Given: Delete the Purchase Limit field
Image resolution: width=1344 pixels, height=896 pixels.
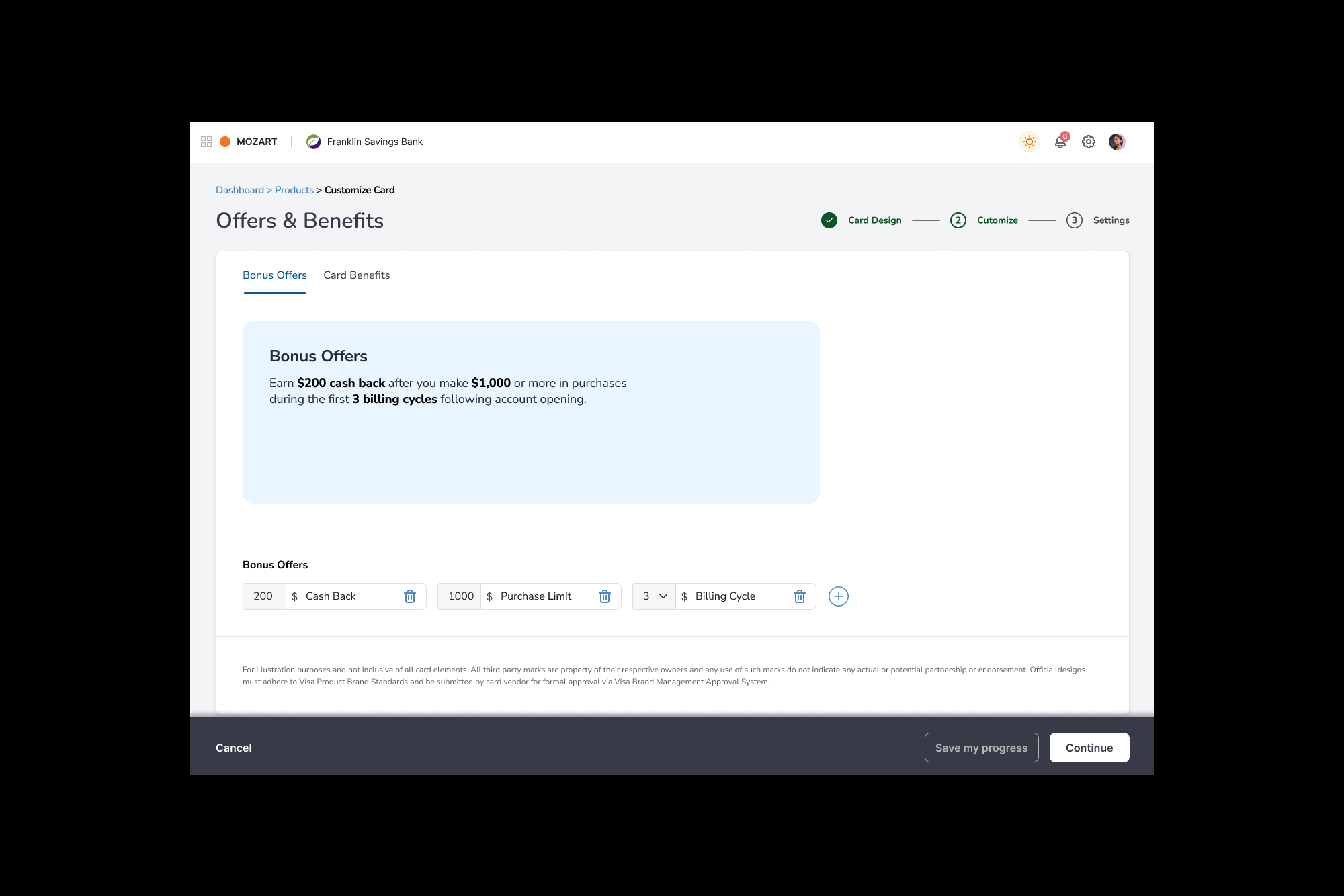Looking at the screenshot, I should pyautogui.click(x=605, y=596).
